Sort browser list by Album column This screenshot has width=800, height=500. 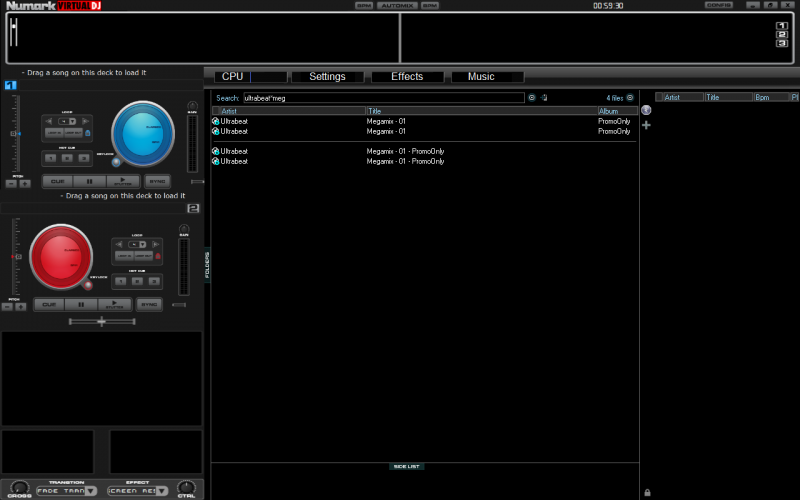click(x=617, y=111)
